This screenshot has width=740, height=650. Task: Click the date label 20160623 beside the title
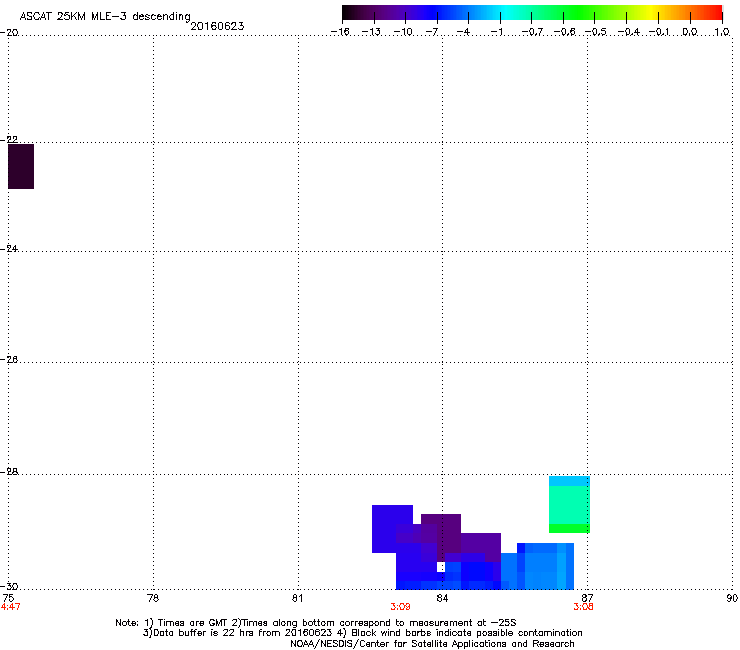tap(217, 26)
